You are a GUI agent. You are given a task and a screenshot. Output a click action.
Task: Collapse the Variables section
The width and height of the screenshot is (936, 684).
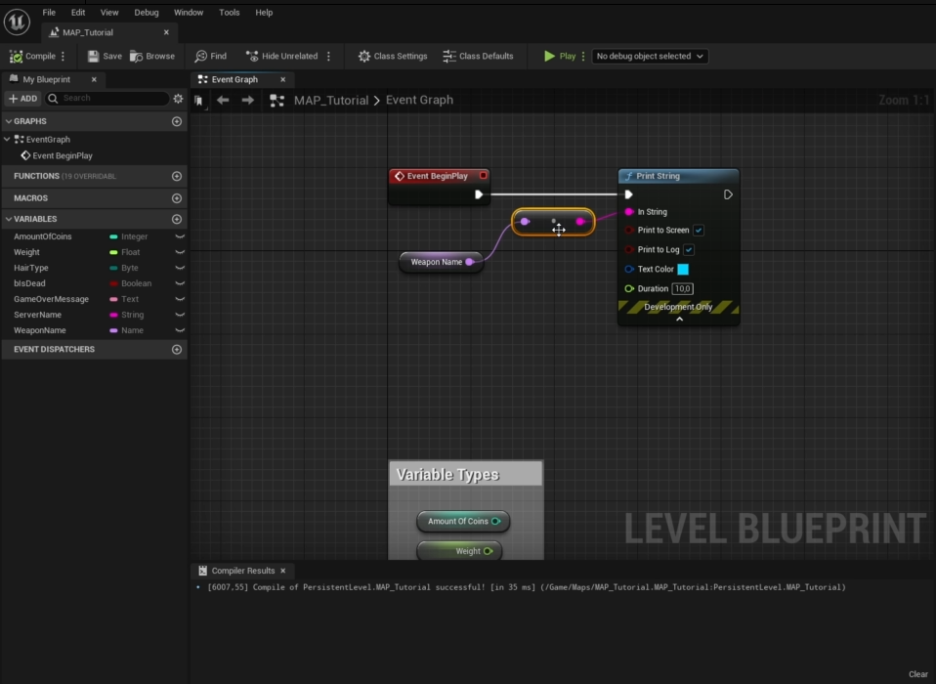coord(8,219)
